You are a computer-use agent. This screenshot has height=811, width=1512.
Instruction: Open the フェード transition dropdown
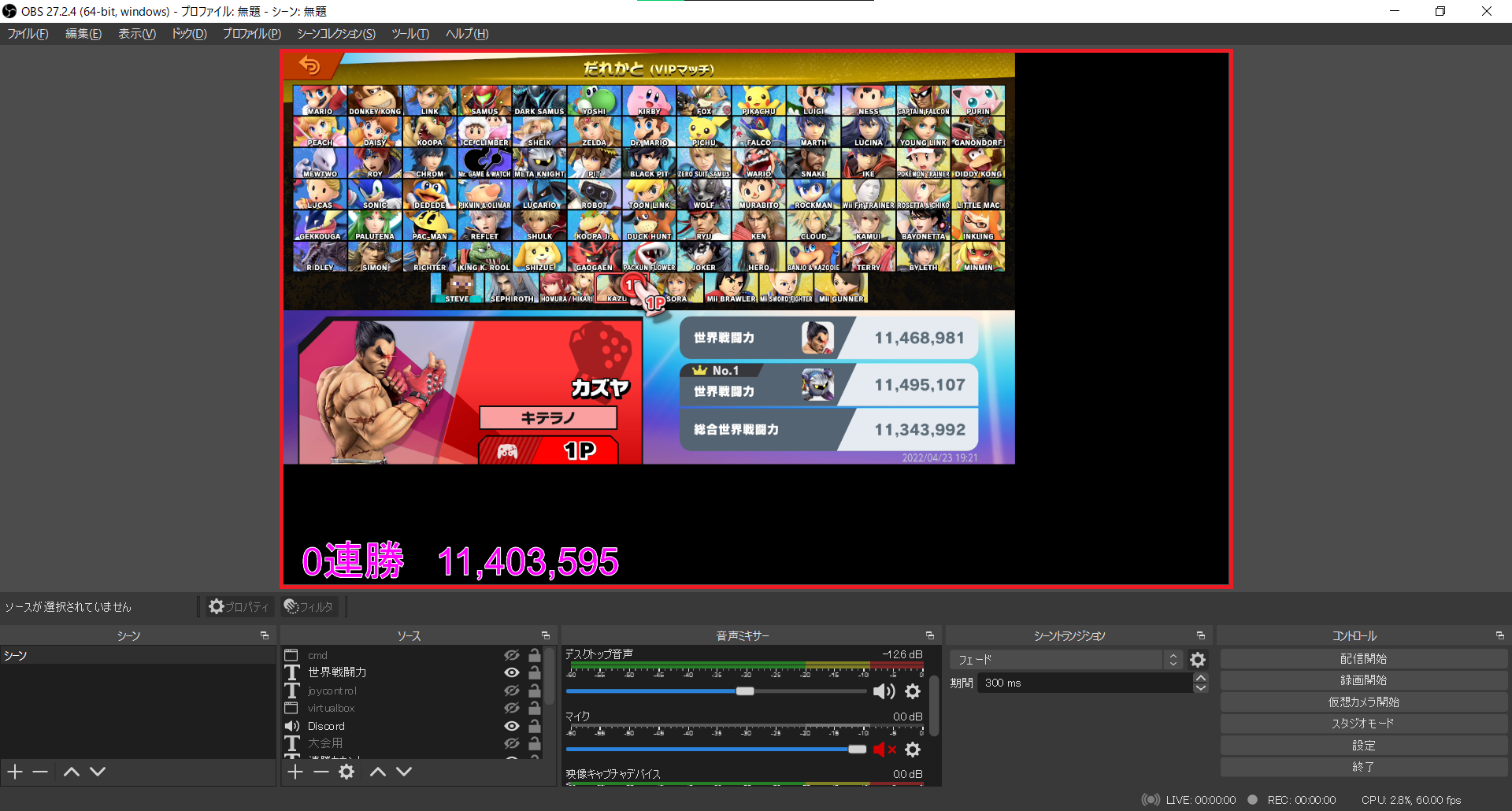tap(1066, 660)
